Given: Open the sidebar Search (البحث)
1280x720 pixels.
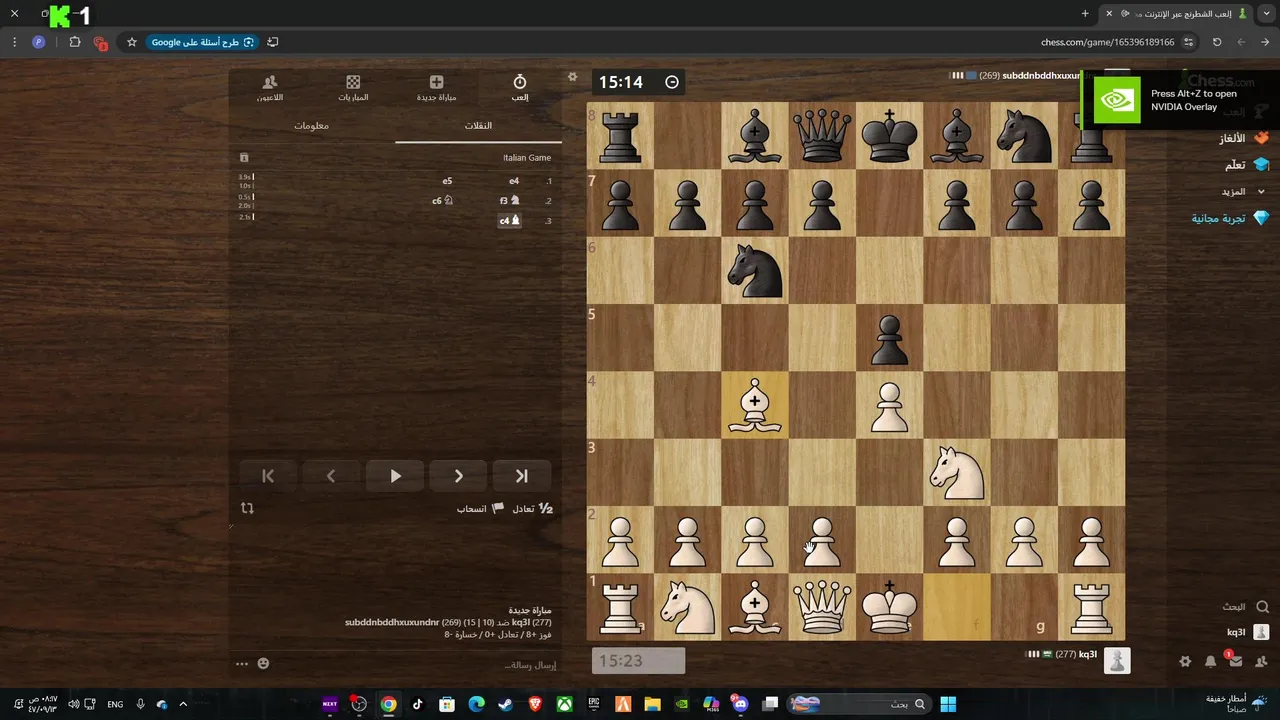Looking at the screenshot, I should [x=1245, y=607].
